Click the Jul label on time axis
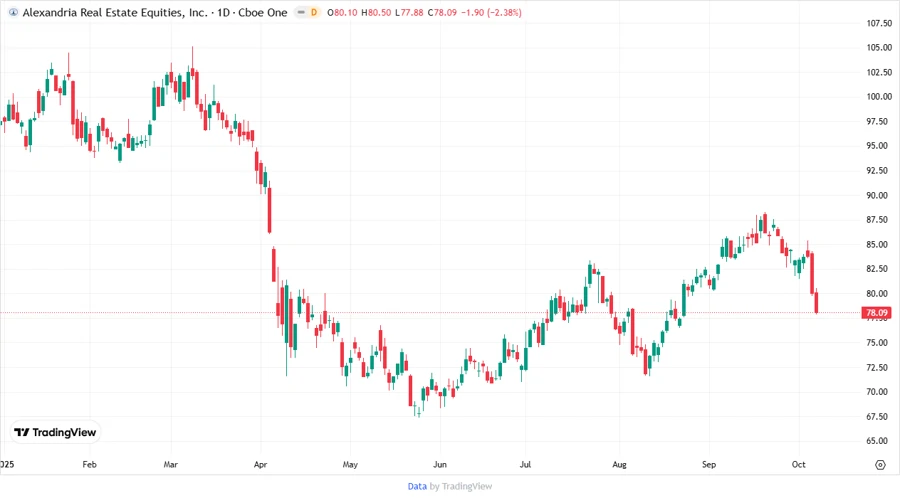The width and height of the screenshot is (900, 498). pyautogui.click(x=526, y=465)
